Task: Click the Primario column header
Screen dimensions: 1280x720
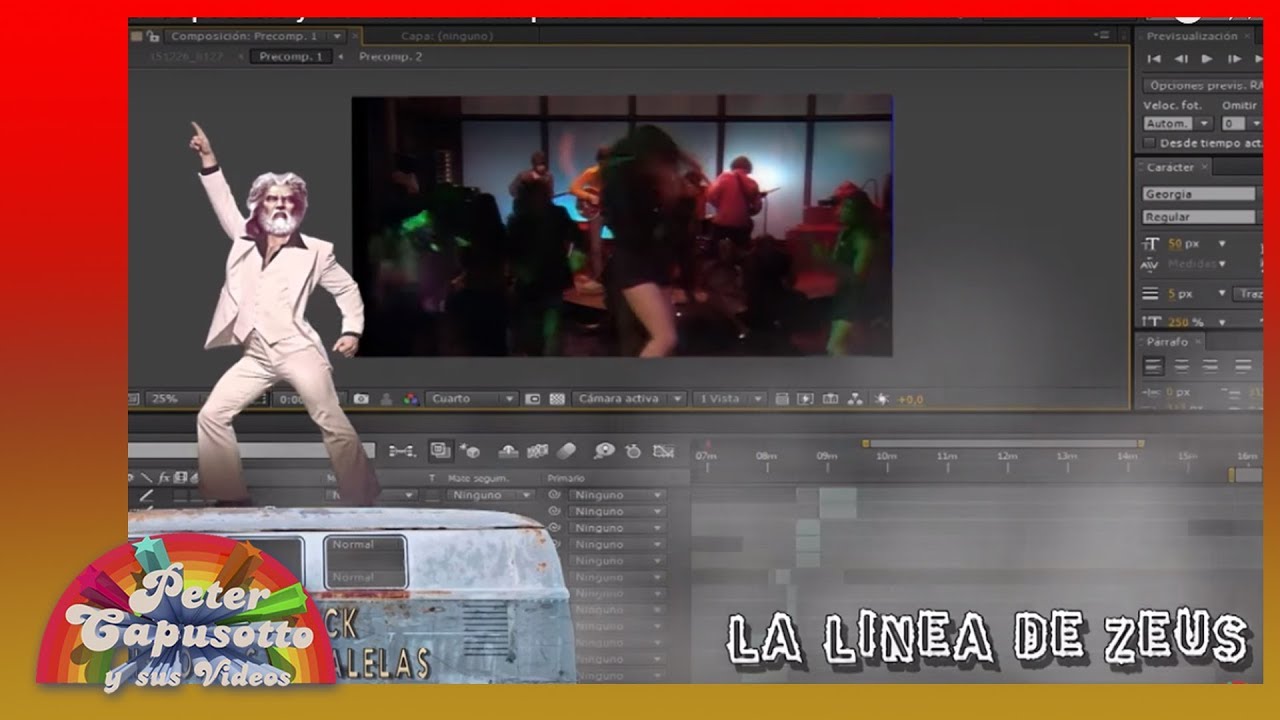Action: point(566,479)
